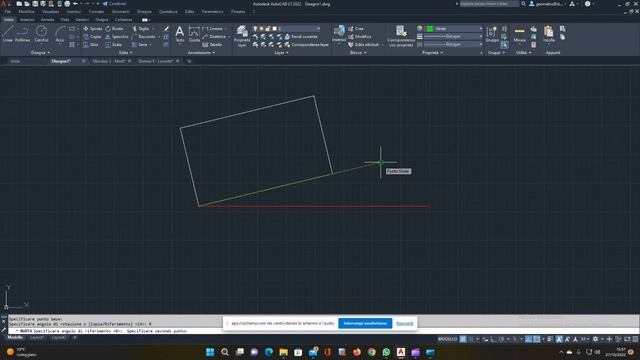This screenshot has width=640, height=360.
Task: Expand the Annotazione panel
Action: [201, 53]
